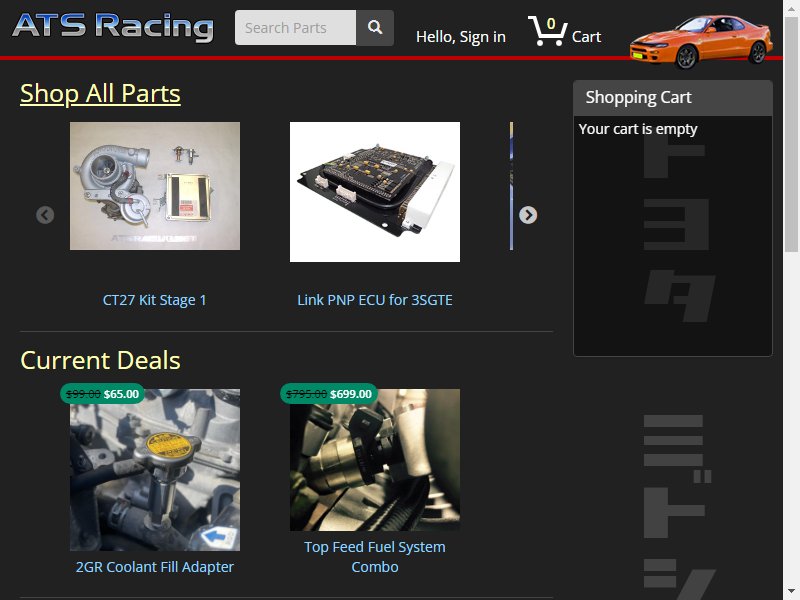This screenshot has height=600, width=800.
Task: Click the 2GR coolant fill adapter photo
Action: pyautogui.click(x=155, y=470)
